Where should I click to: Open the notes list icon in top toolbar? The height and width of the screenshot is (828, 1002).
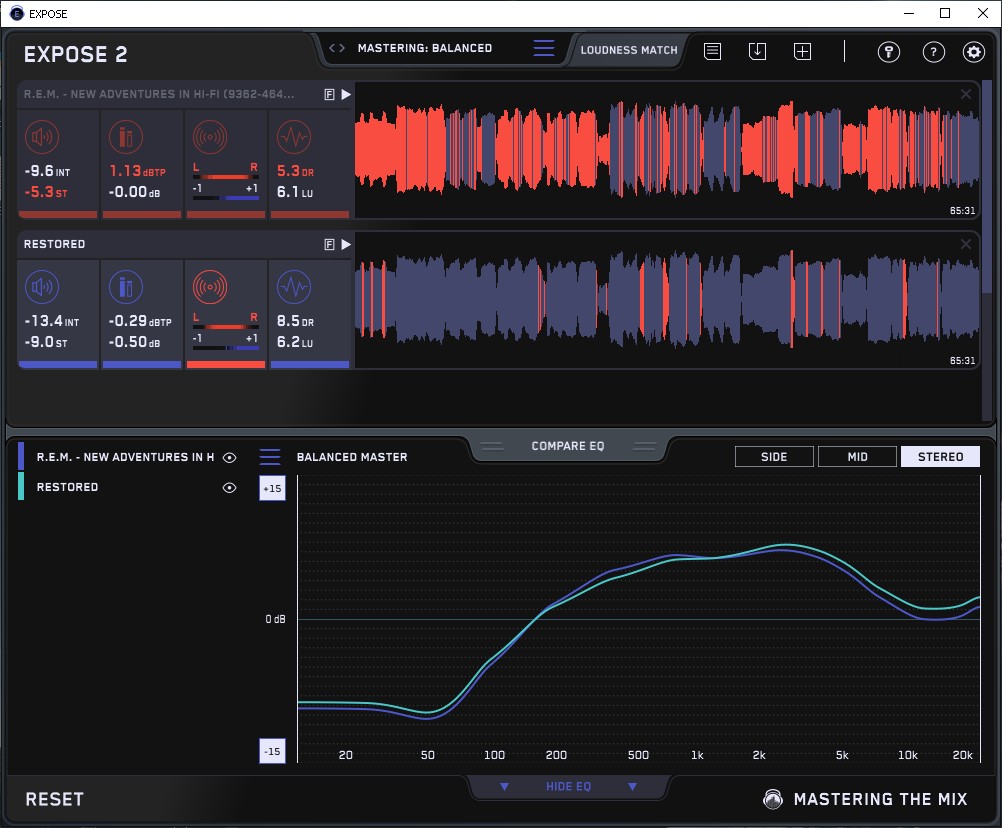(712, 51)
